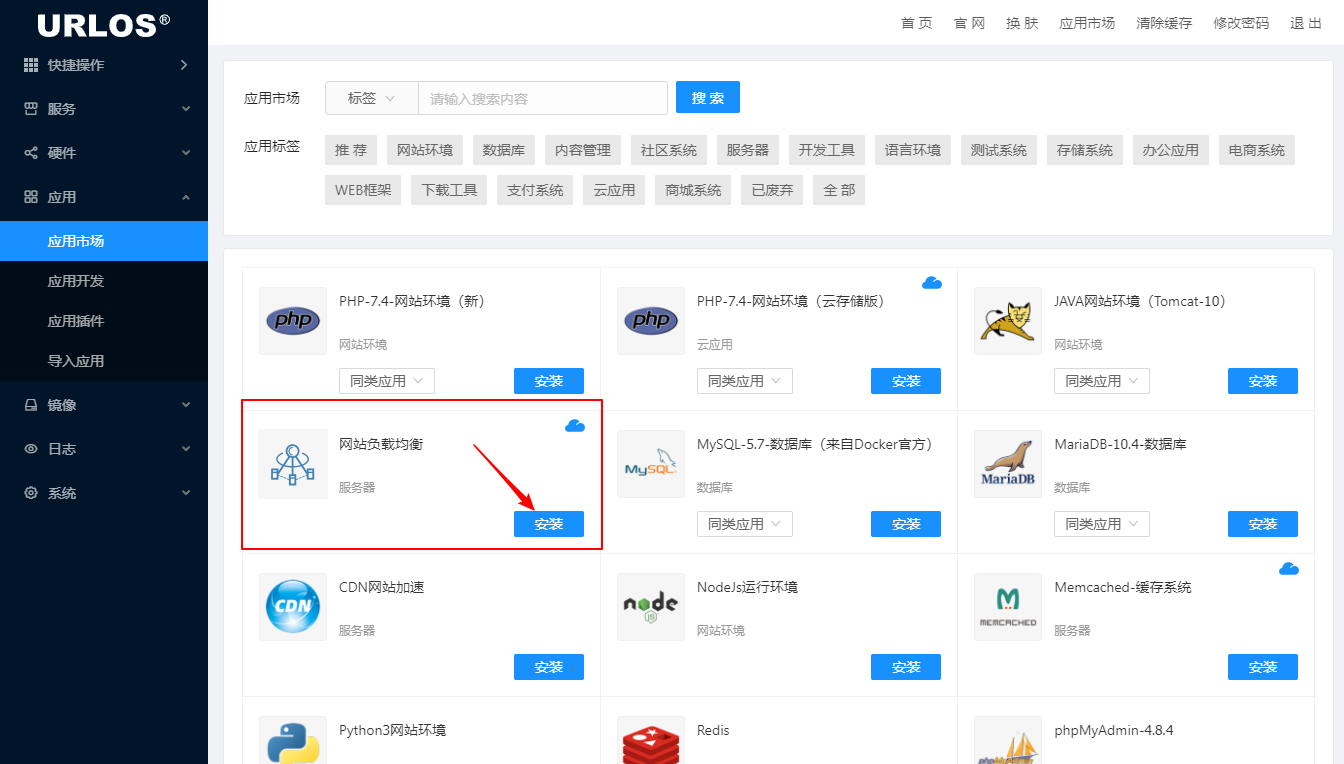
Task: Filter by the 全部 tag
Action: (839, 190)
